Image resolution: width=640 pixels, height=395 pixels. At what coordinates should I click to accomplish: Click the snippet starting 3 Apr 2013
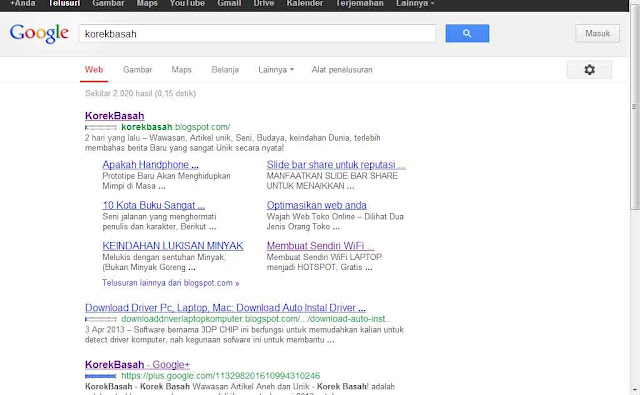[x=244, y=335]
